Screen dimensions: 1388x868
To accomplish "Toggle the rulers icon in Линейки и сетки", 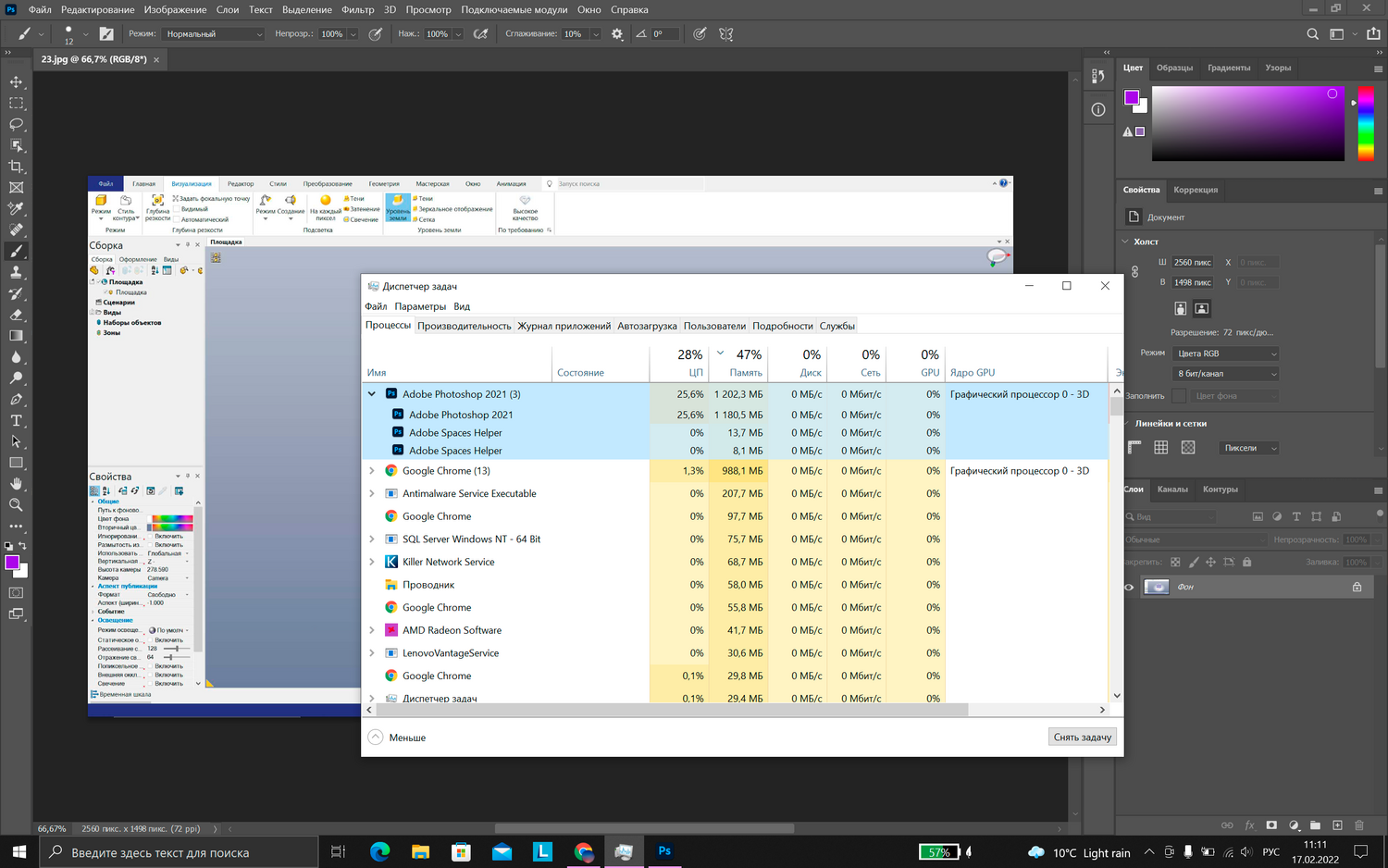I will (x=1134, y=448).
